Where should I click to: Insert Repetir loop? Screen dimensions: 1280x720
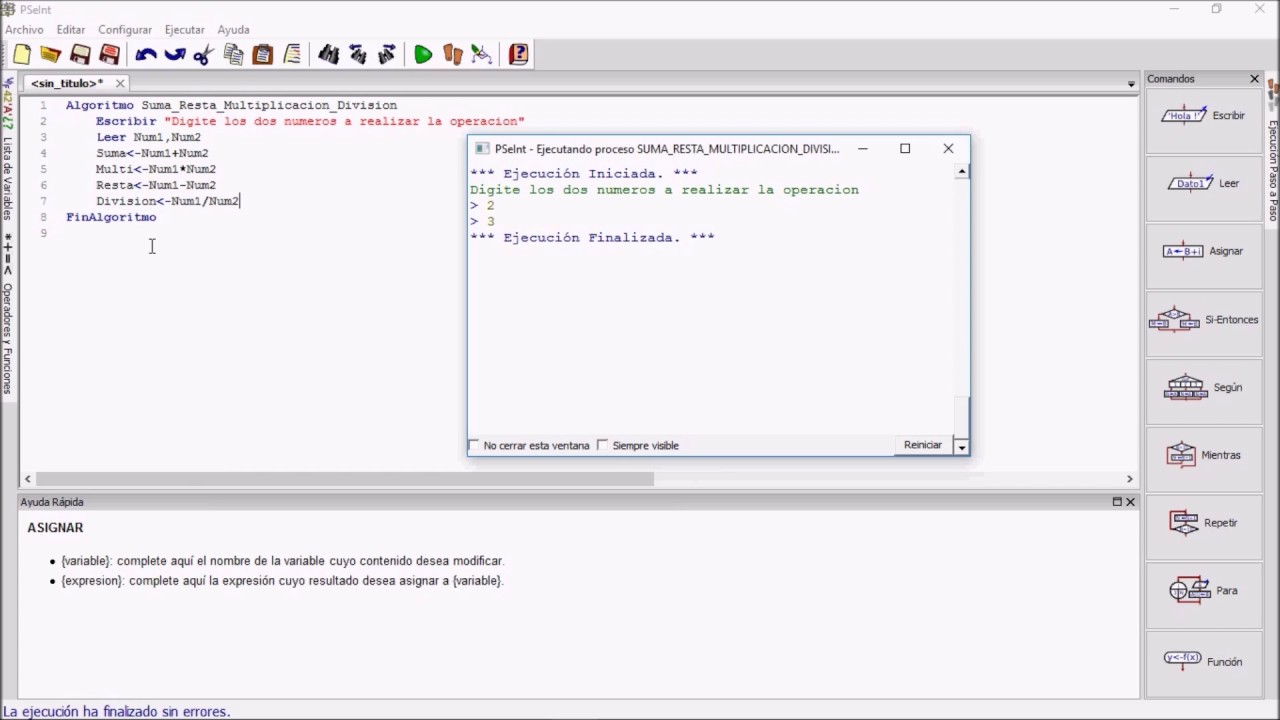coord(1204,523)
